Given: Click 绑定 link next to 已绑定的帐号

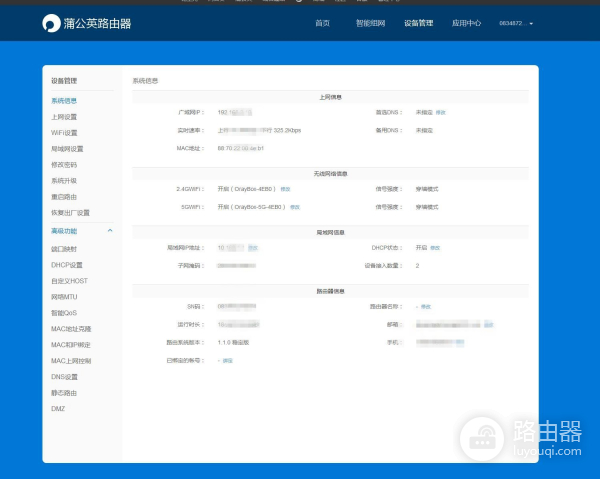Looking at the screenshot, I should (x=227, y=360).
